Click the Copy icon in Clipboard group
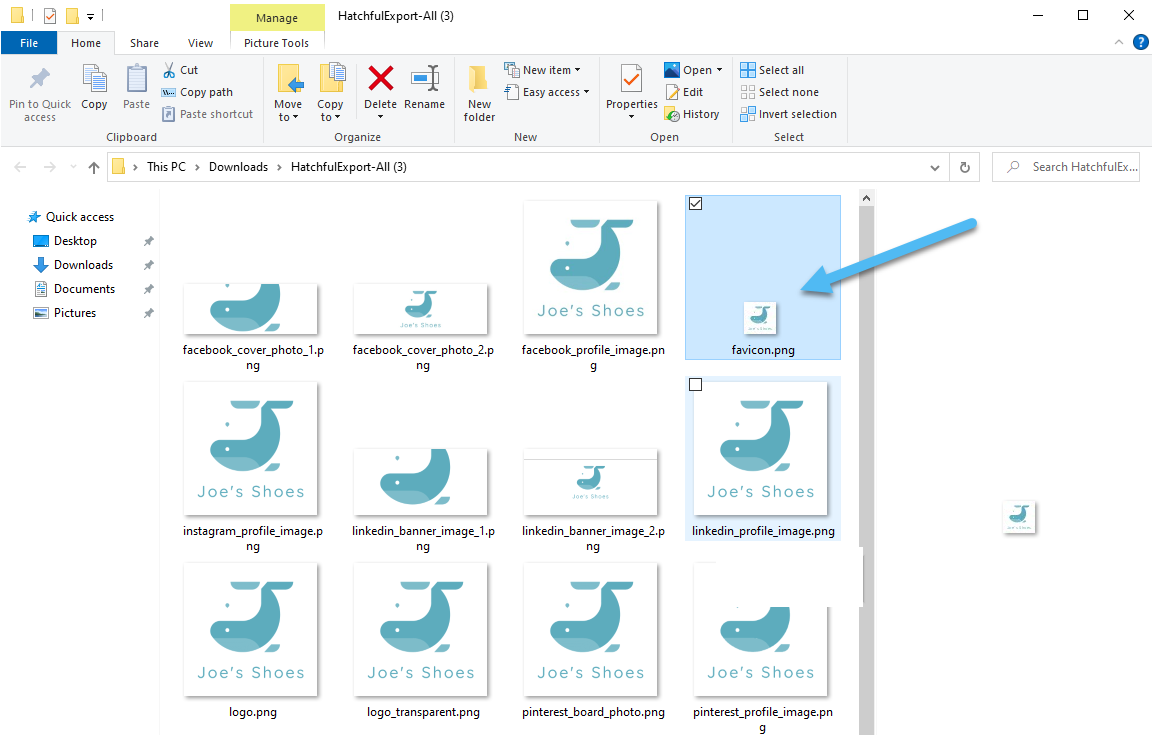This screenshot has width=1152, height=735. [94, 80]
